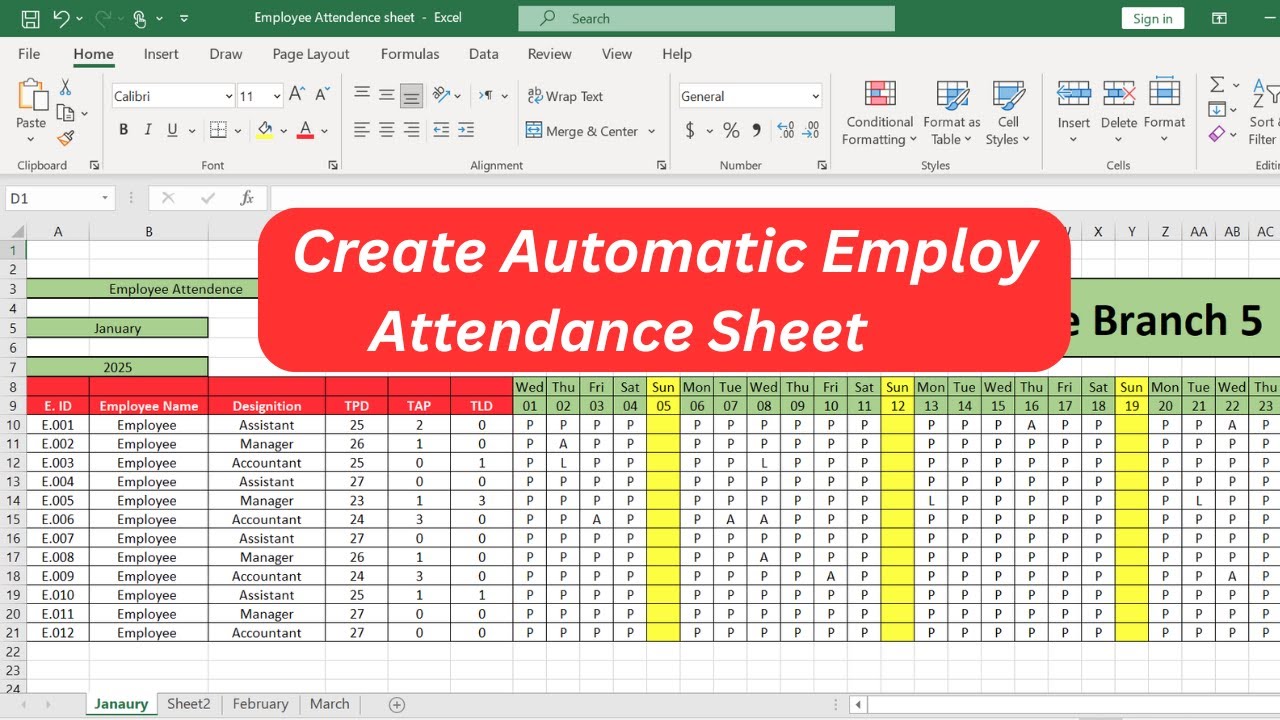
Task: Switch to the February sheet tab
Action: click(x=260, y=704)
